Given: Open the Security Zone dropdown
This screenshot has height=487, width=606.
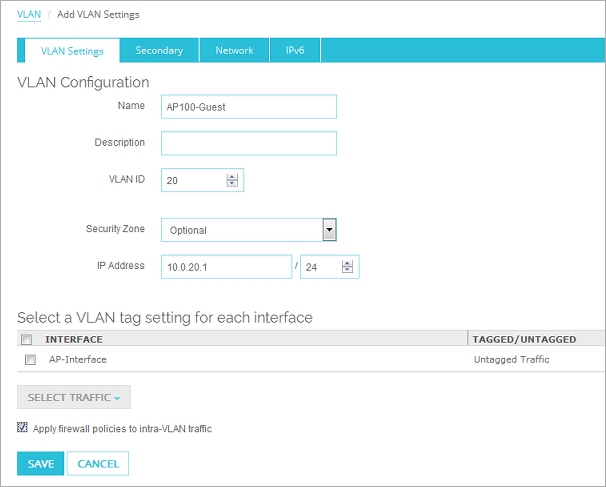Looking at the screenshot, I should coord(329,230).
